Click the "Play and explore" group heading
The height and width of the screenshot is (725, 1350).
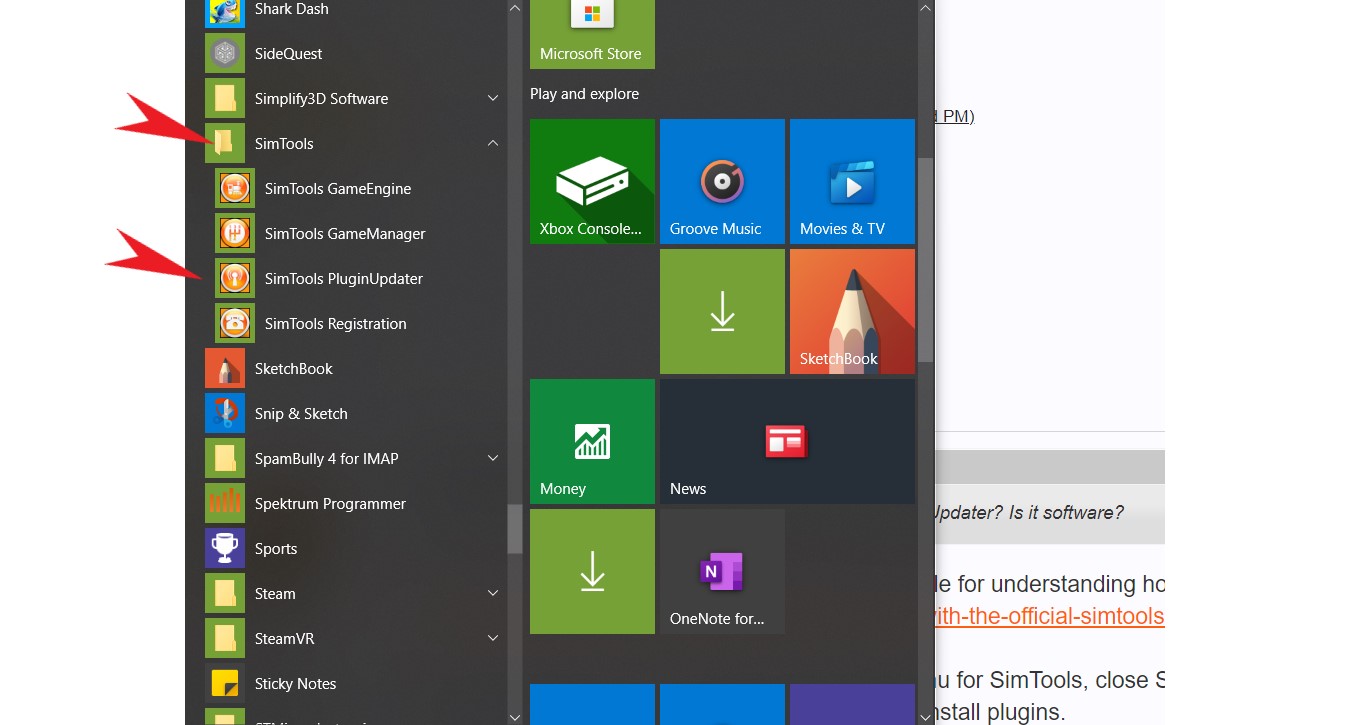[x=584, y=94]
